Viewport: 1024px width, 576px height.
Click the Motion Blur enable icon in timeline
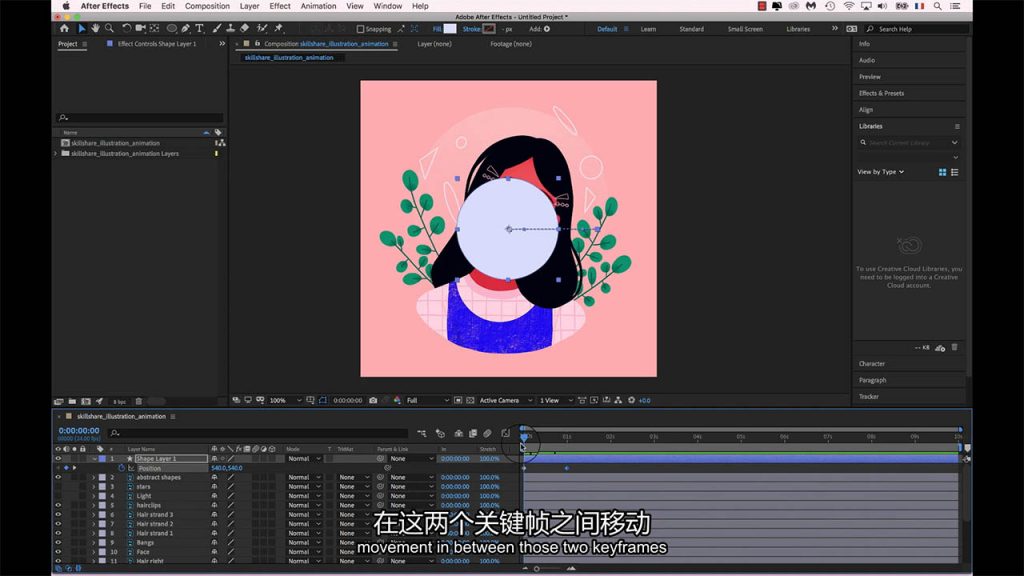pos(487,433)
